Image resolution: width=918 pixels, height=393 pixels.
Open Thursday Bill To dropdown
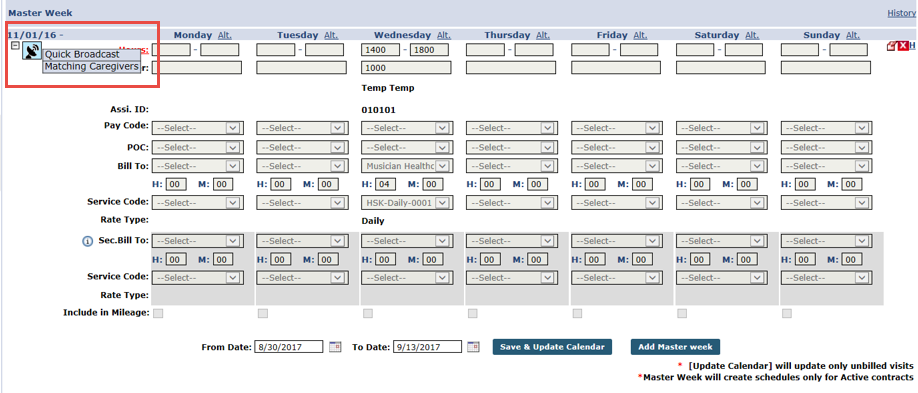pos(511,166)
